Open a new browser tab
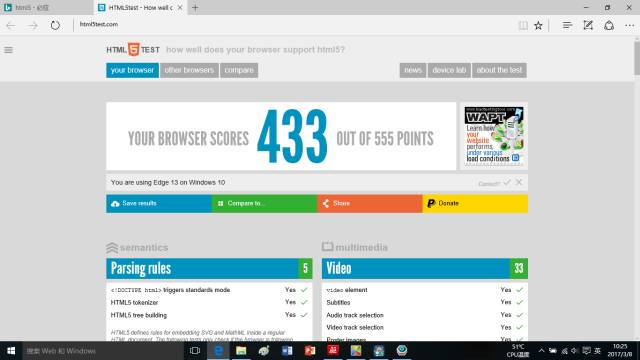Image resolution: width=640 pixels, height=360 pixels. coord(195,7)
